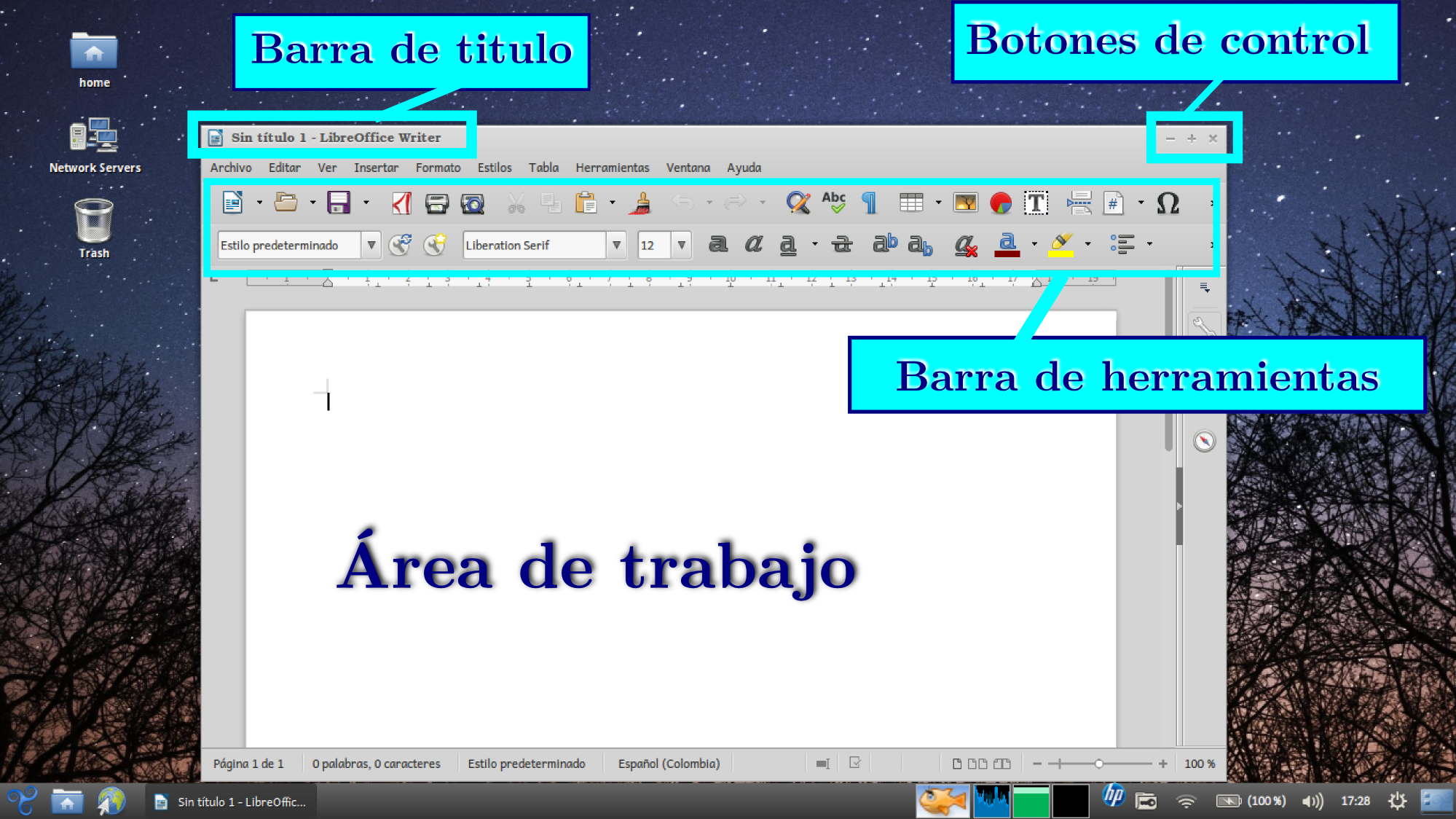Click the zoom in plus button

point(1162,764)
